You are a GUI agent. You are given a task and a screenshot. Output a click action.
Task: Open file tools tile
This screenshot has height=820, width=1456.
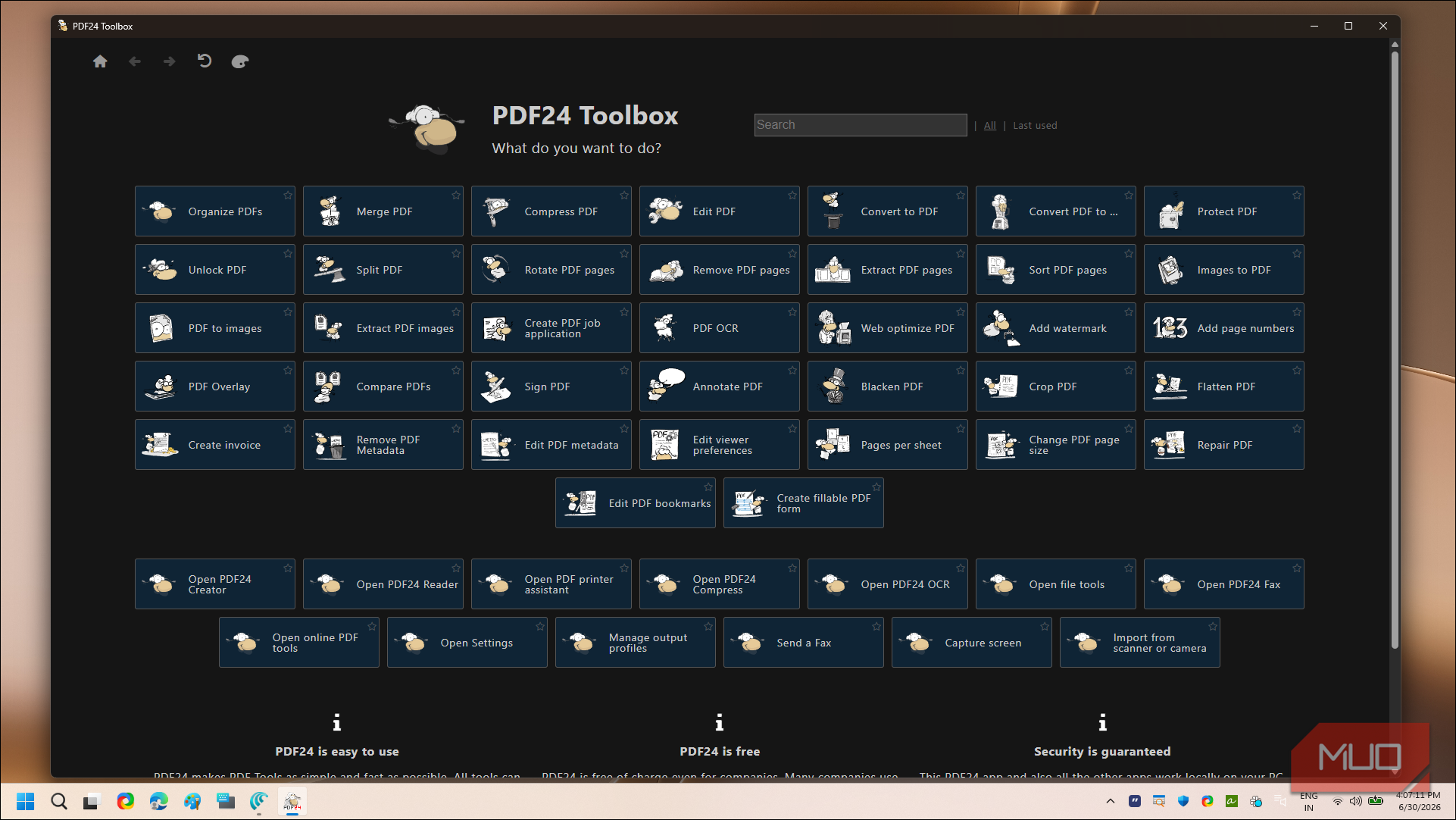[x=1056, y=584]
